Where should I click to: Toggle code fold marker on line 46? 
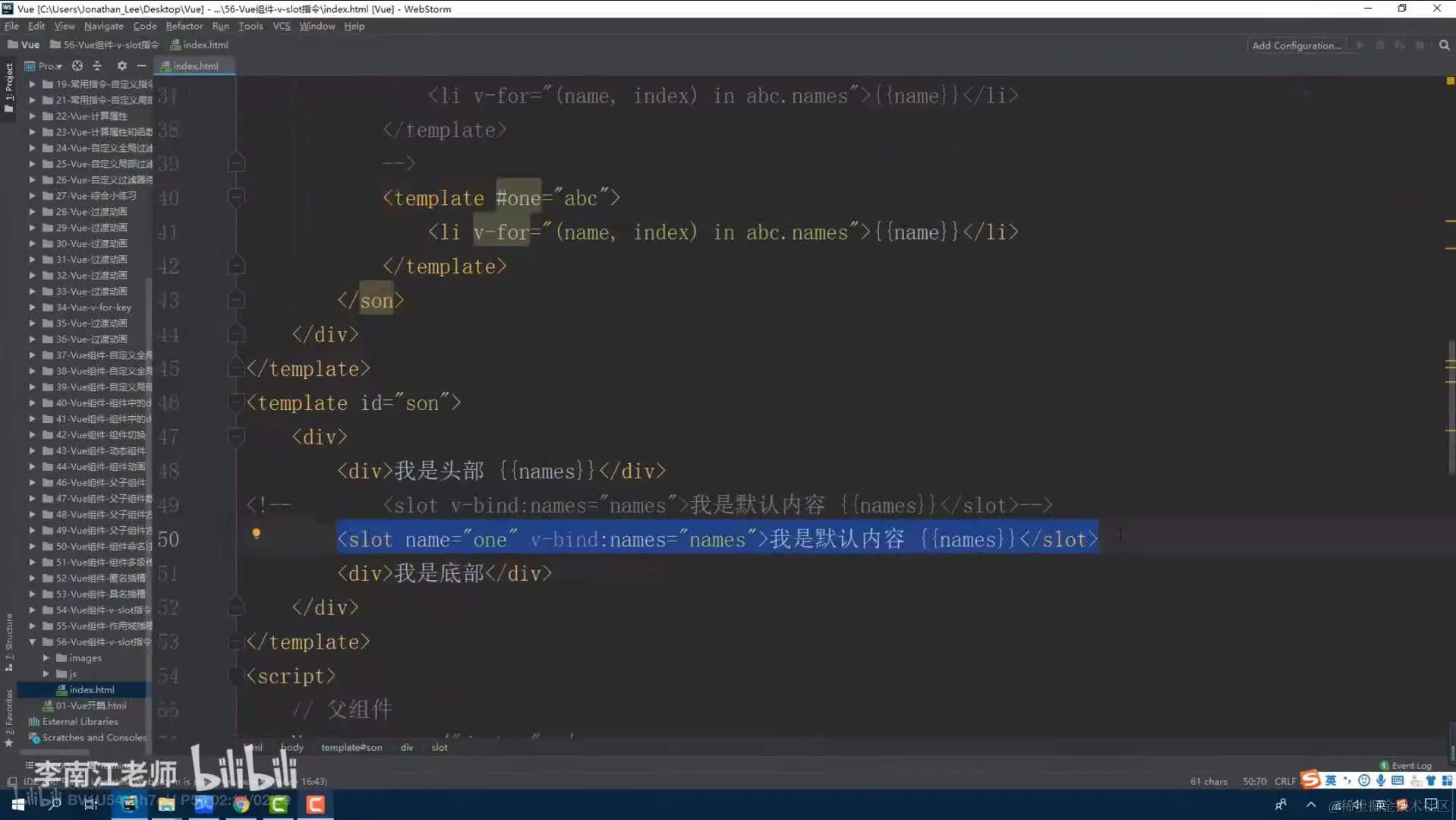236,402
